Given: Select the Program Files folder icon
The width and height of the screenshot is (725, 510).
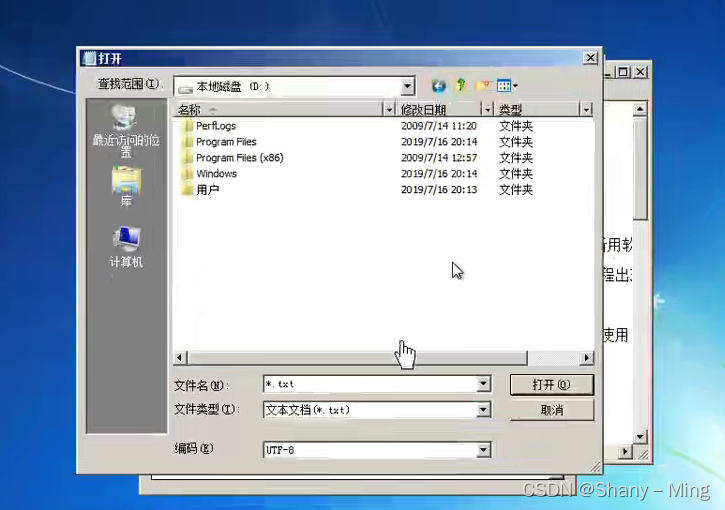Looking at the screenshot, I should tap(187, 141).
